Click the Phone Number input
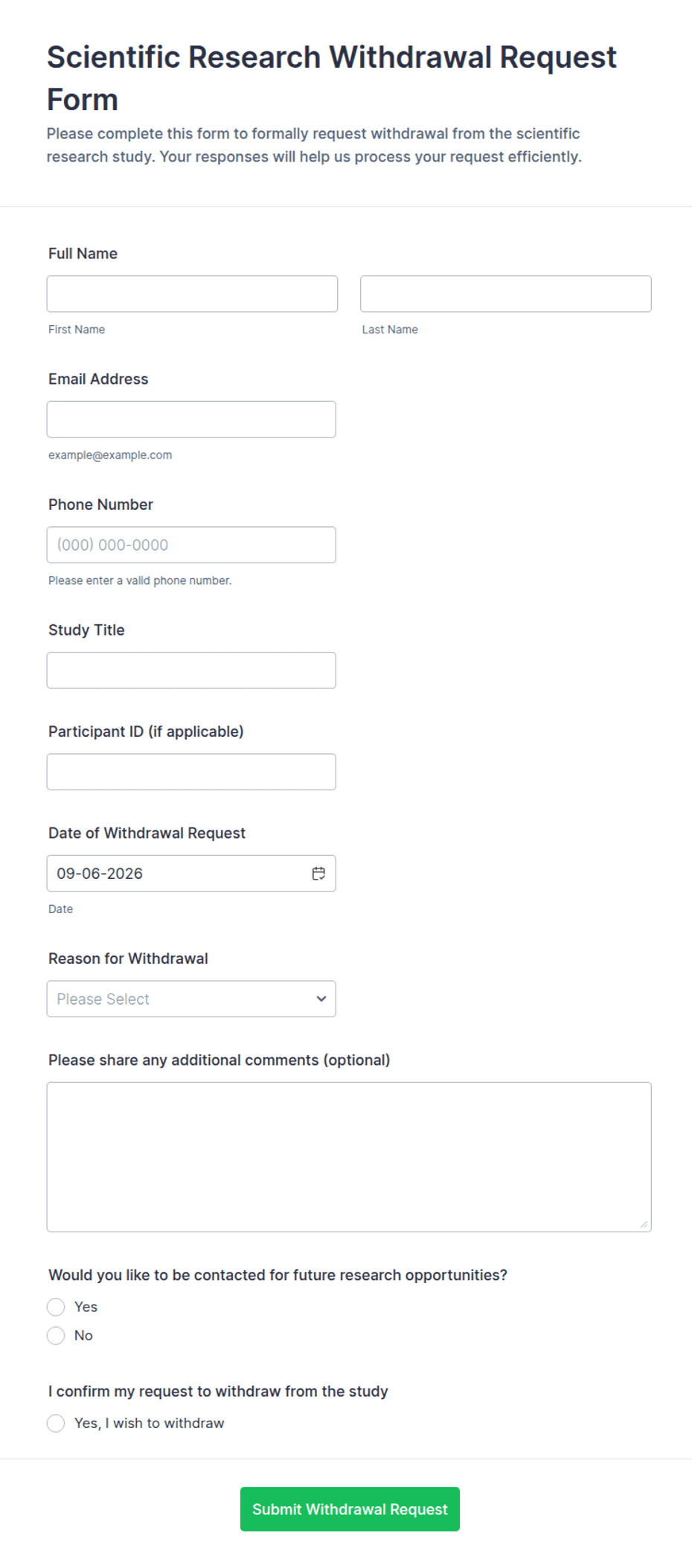The height and width of the screenshot is (1568, 692). click(191, 545)
